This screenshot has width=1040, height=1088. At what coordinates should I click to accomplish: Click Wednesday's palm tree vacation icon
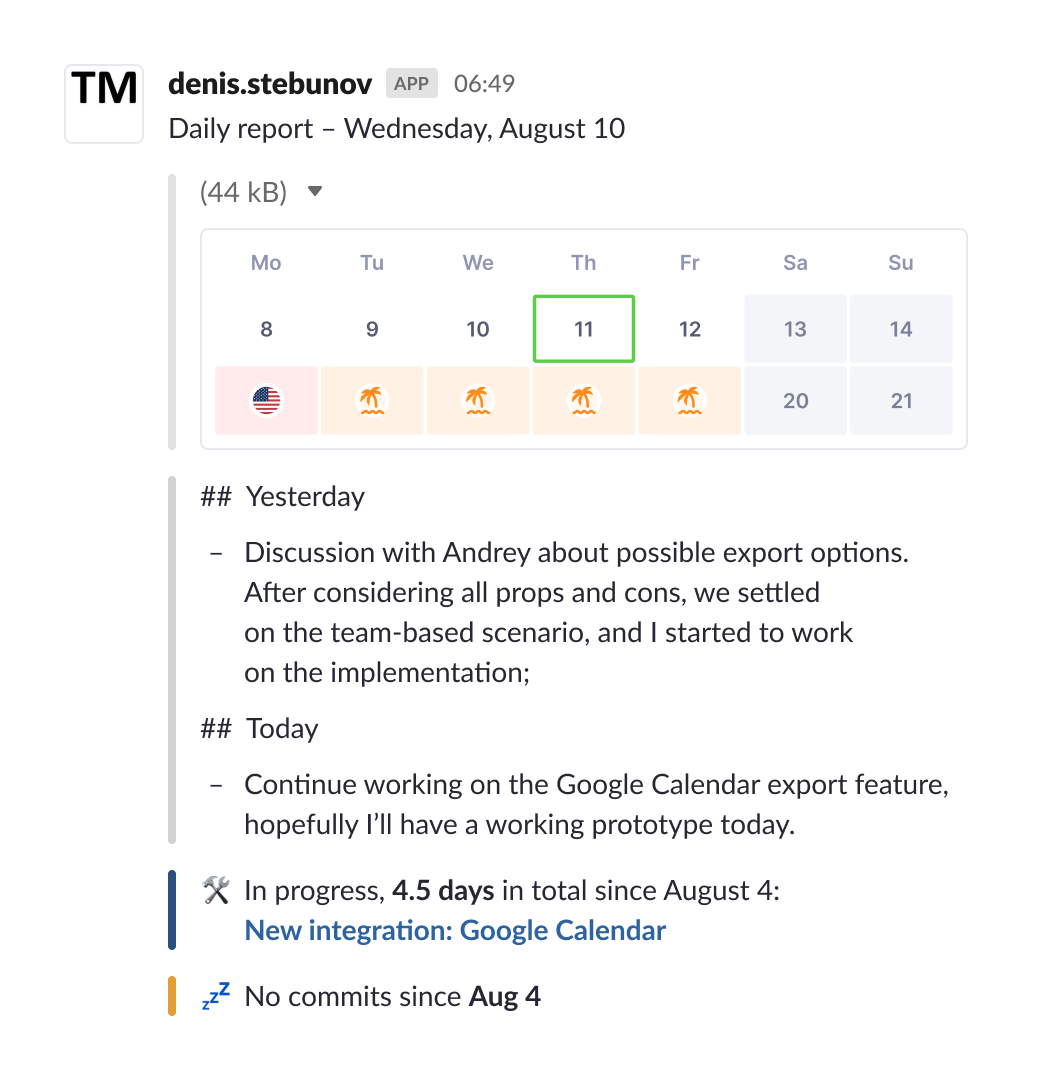478,401
